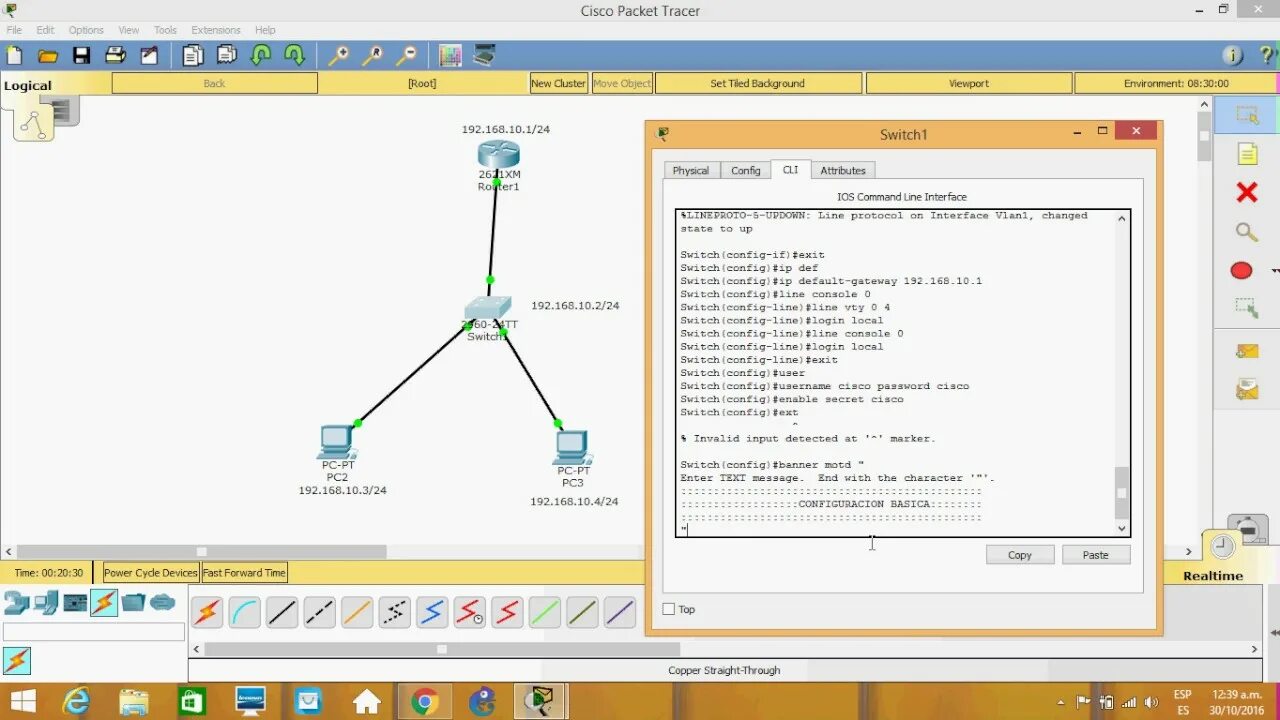Select the Components category icon
The height and width of the screenshot is (720, 1280).
pos(75,602)
